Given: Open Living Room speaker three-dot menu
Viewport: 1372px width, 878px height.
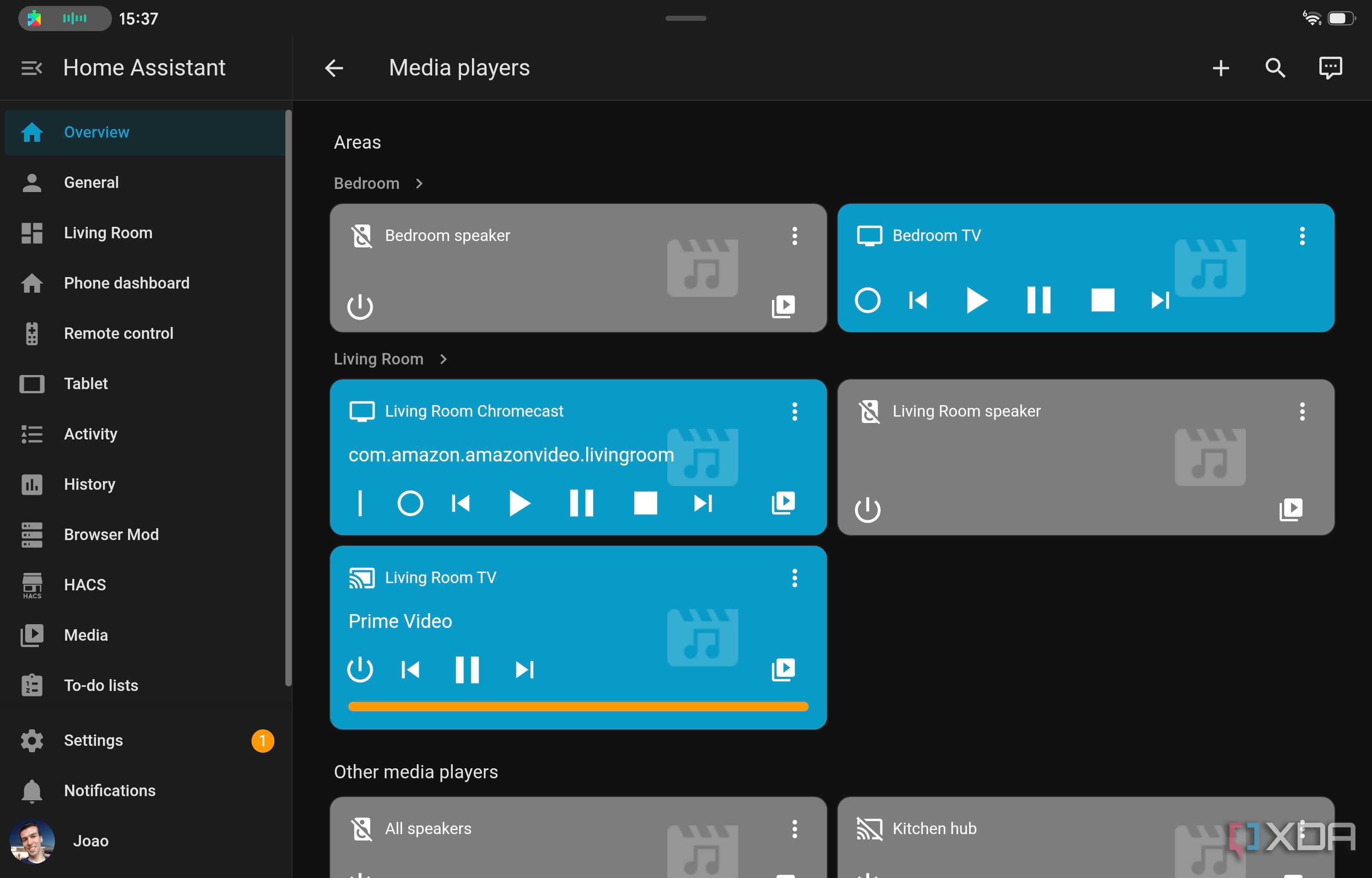Looking at the screenshot, I should point(1302,411).
